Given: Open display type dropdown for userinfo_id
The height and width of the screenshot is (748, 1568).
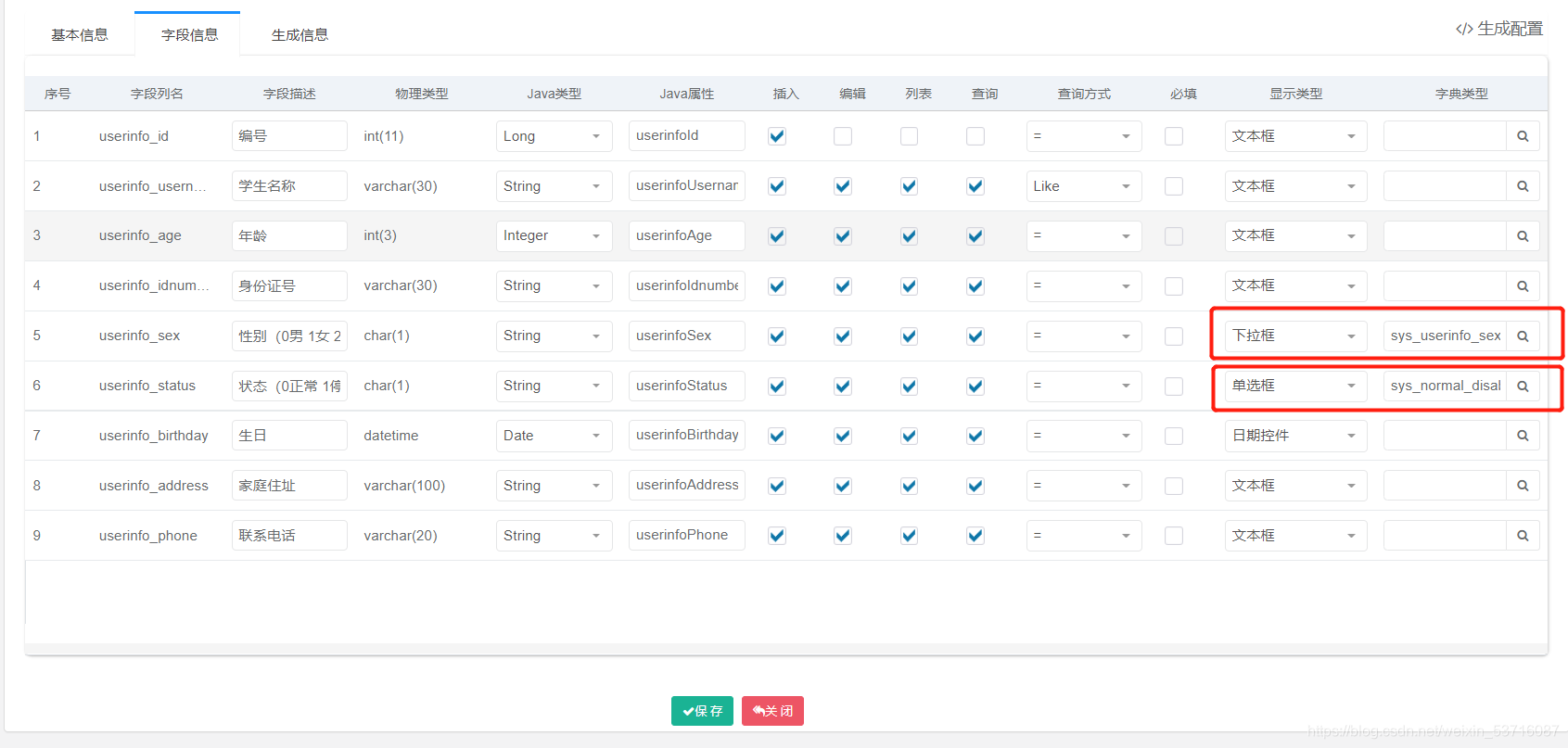Looking at the screenshot, I should click(x=1295, y=136).
